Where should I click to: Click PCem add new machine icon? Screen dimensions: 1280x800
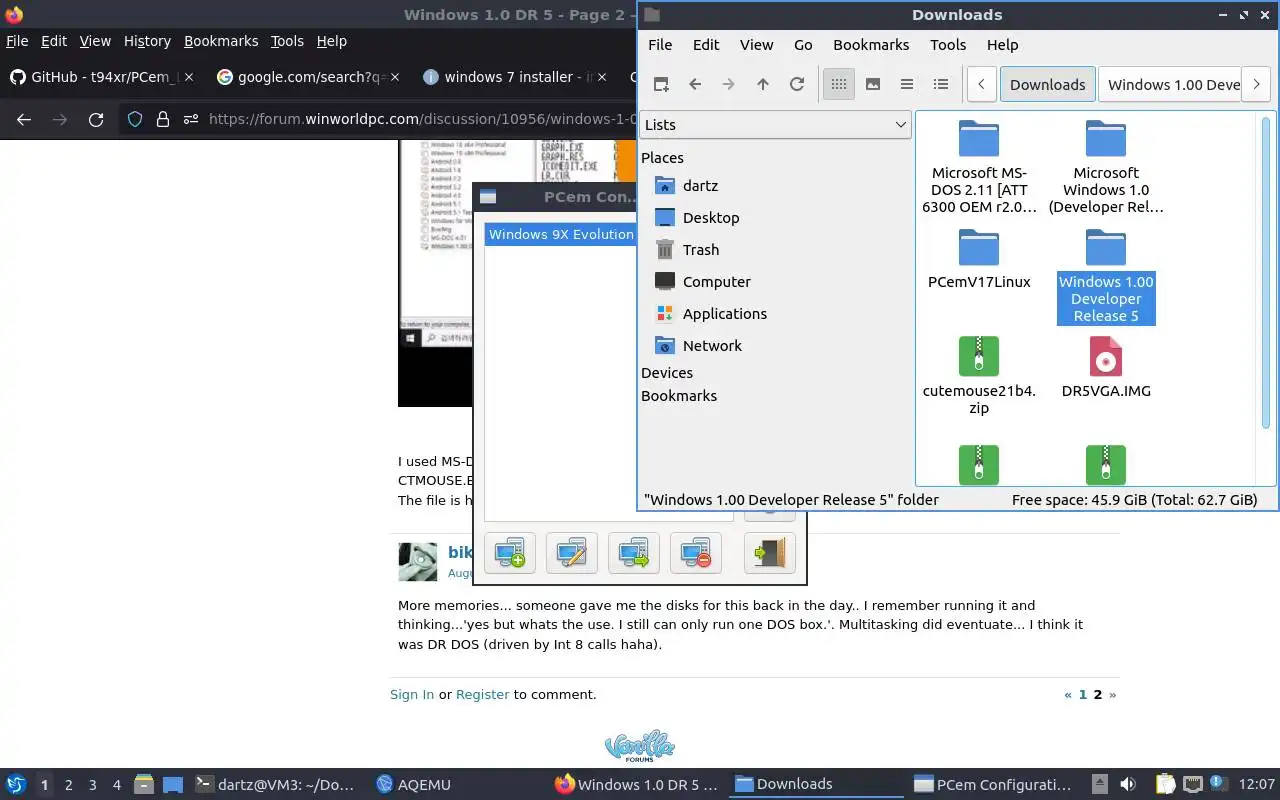click(510, 553)
